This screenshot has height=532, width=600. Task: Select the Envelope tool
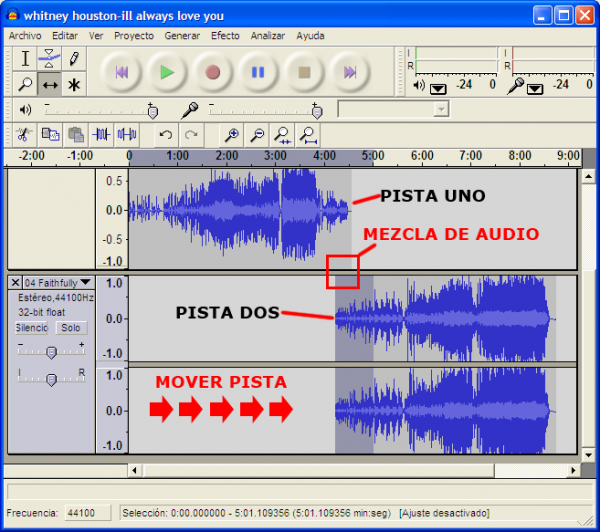point(49,59)
